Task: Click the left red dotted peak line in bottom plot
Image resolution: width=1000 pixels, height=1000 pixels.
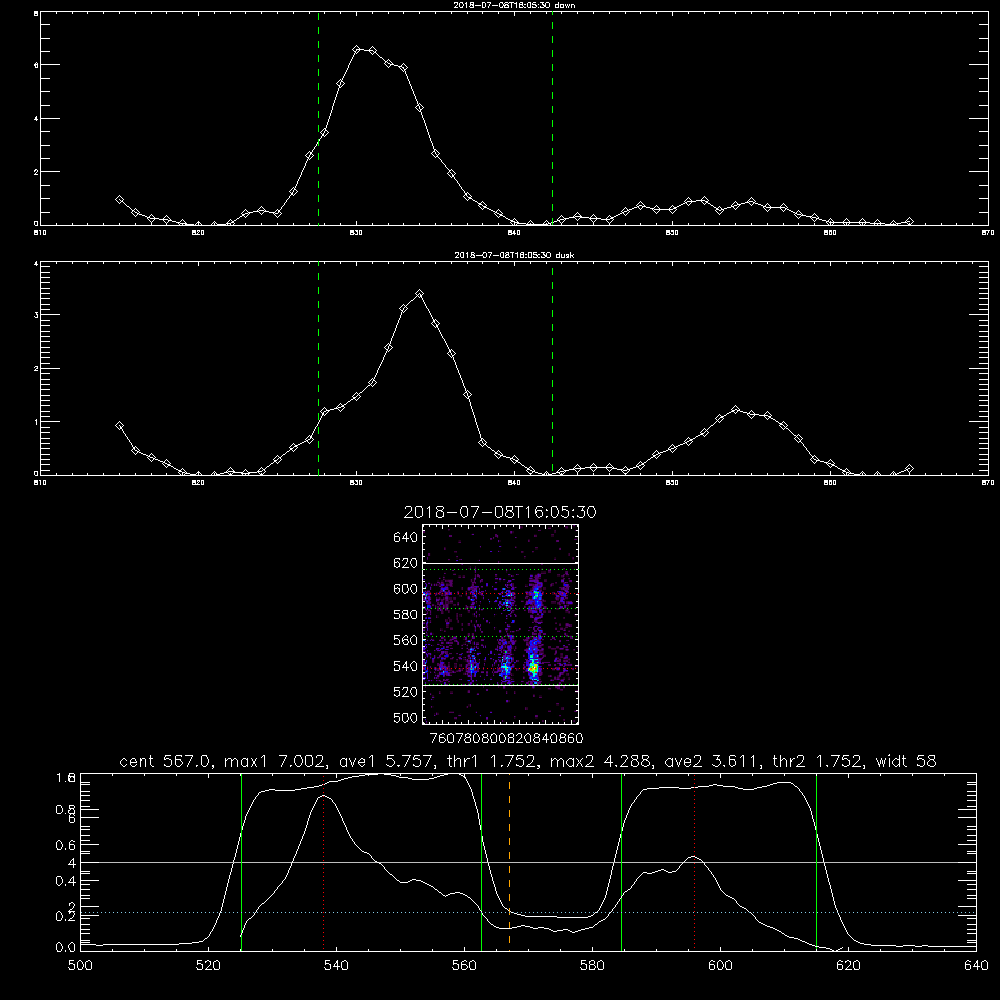Action: click(324, 862)
